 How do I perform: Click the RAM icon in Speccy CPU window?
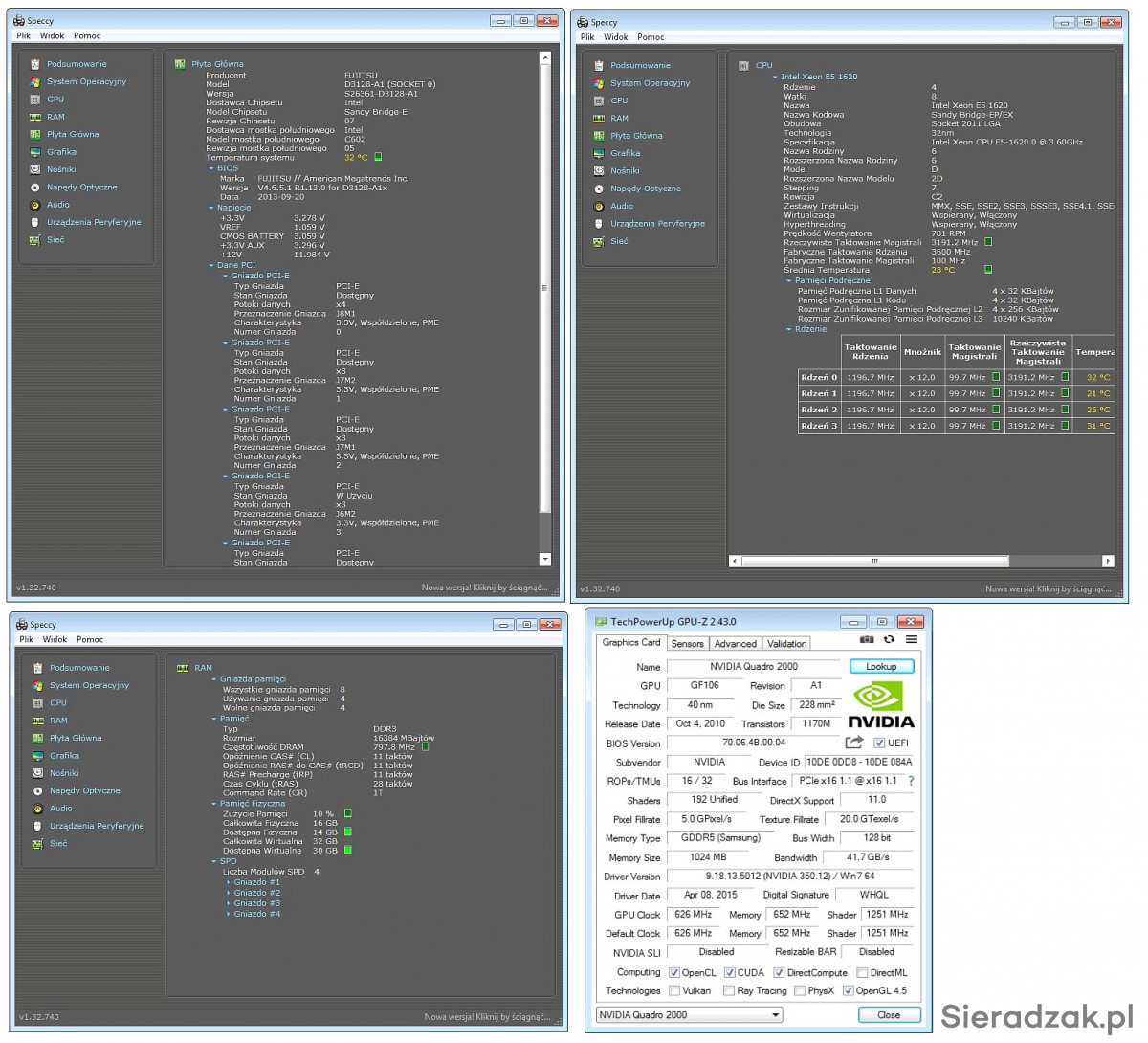coord(599,119)
